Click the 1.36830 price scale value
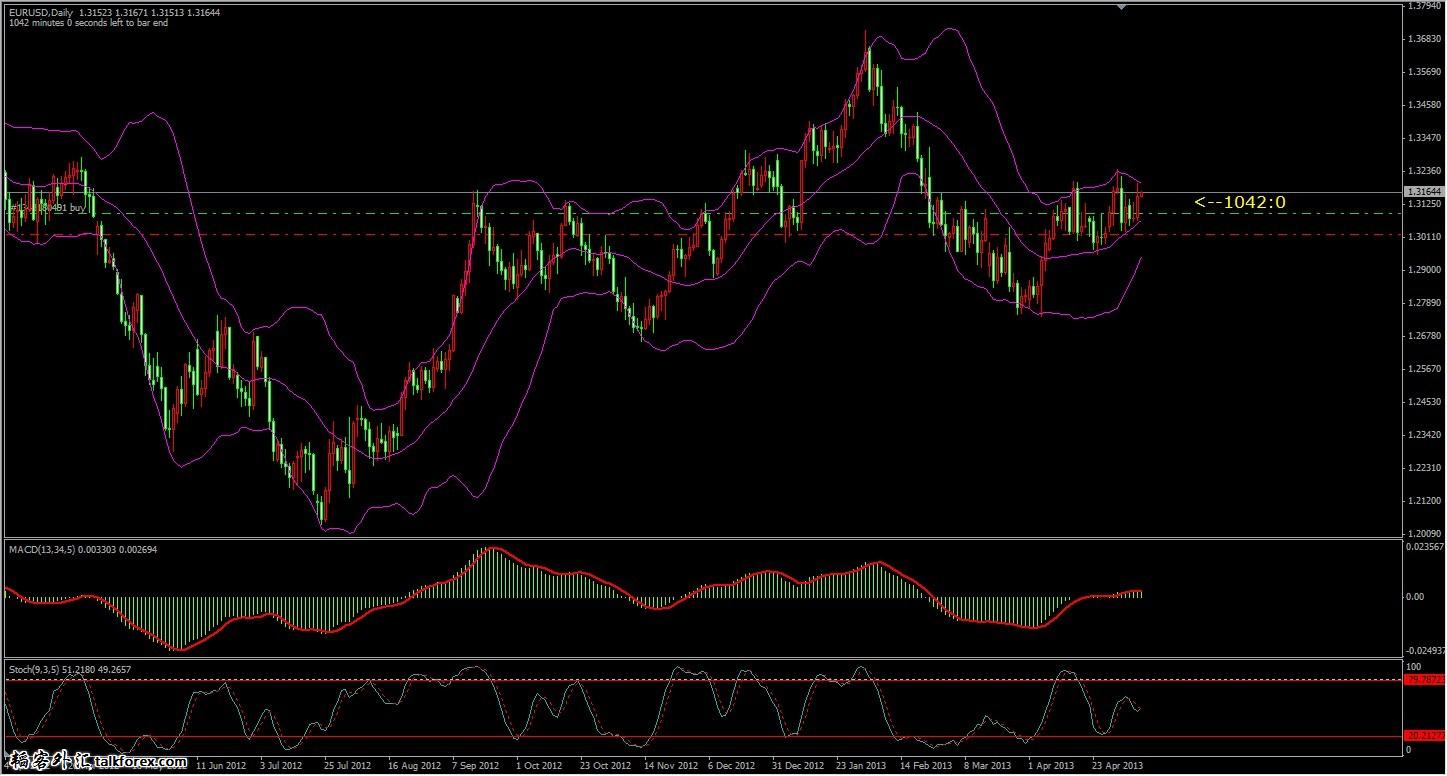This screenshot has width=1447, height=776. pyautogui.click(x=1423, y=38)
